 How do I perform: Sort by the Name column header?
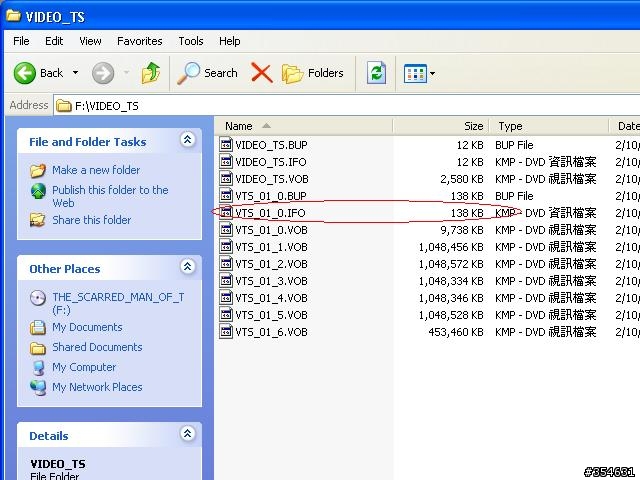click(304, 126)
